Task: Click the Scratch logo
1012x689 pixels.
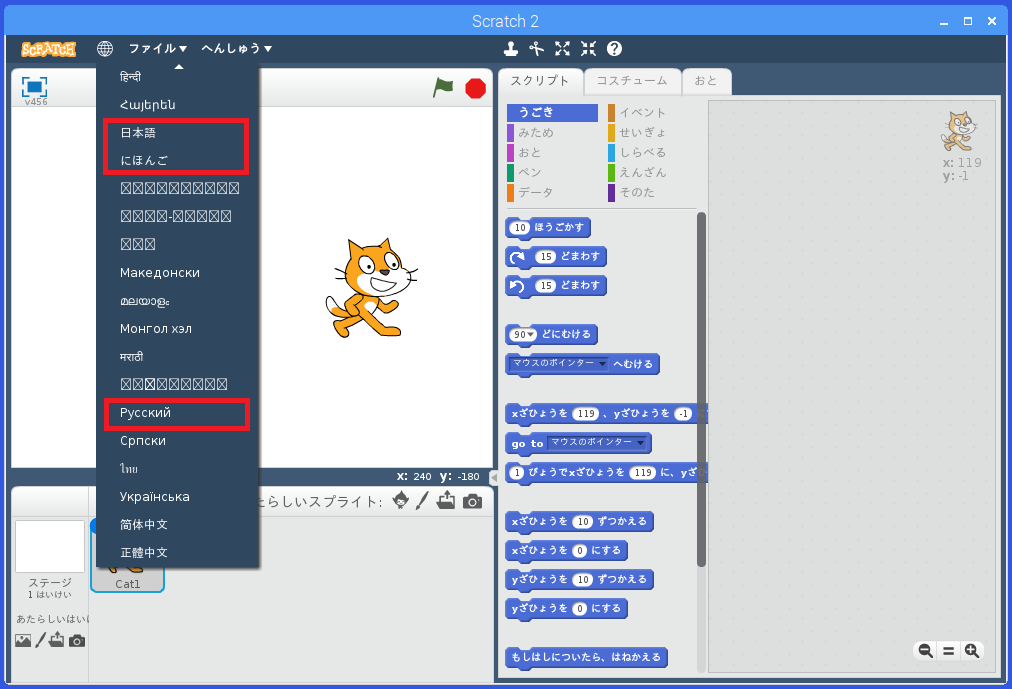Action: [x=48, y=49]
